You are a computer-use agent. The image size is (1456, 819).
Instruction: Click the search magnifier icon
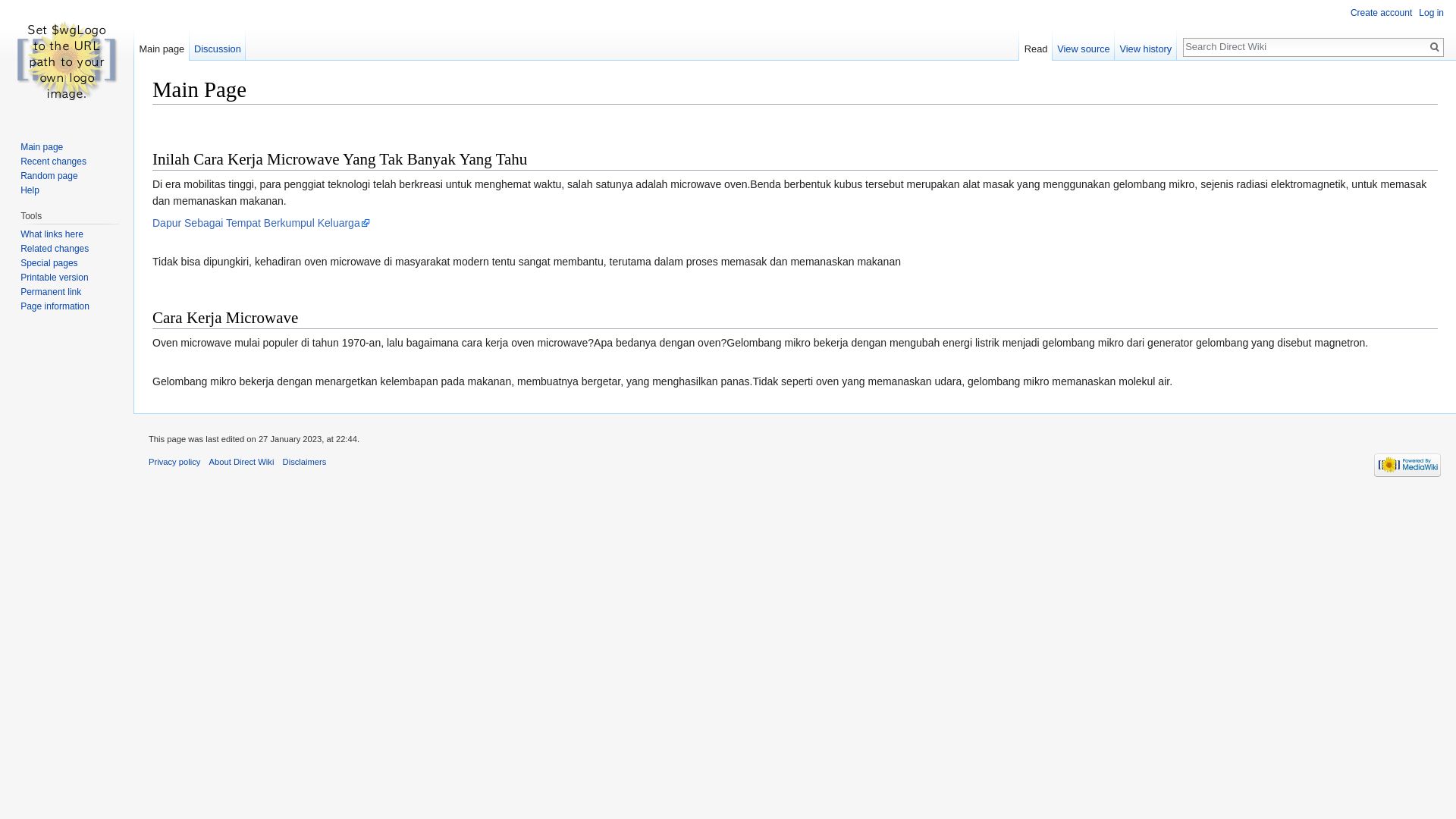(x=1434, y=47)
